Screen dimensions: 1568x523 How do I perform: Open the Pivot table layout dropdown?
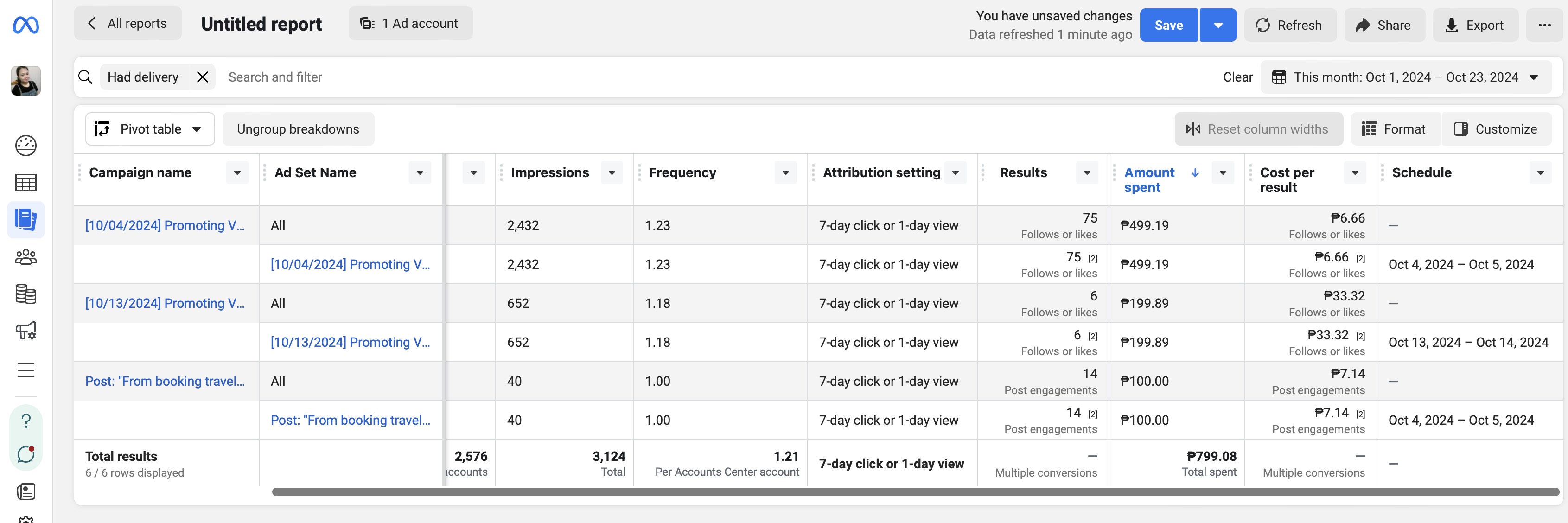click(150, 129)
